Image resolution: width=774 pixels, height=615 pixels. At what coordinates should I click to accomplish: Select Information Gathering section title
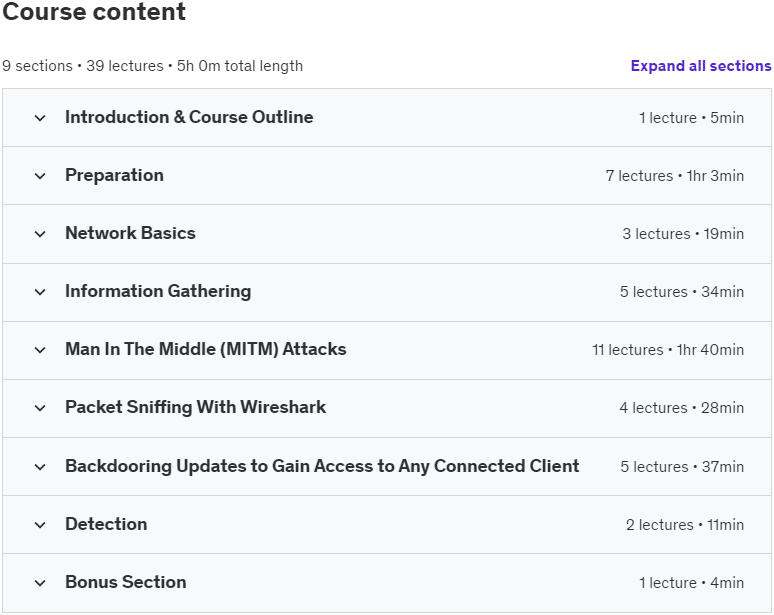point(158,291)
